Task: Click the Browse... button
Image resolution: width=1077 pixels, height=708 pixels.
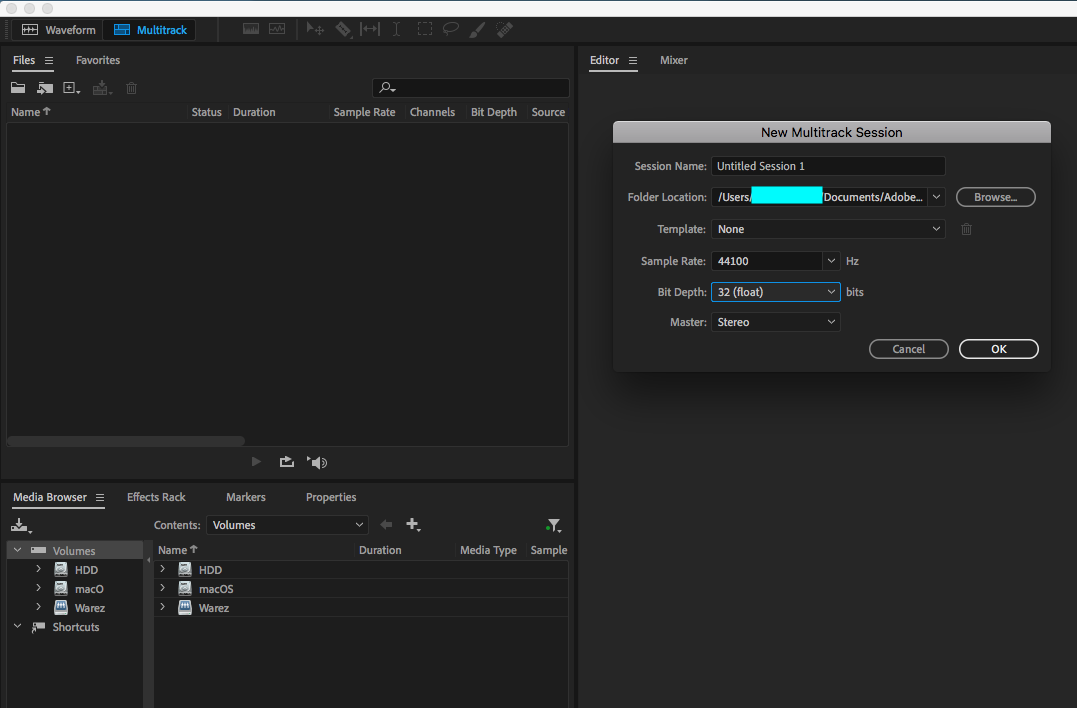Action: (995, 197)
